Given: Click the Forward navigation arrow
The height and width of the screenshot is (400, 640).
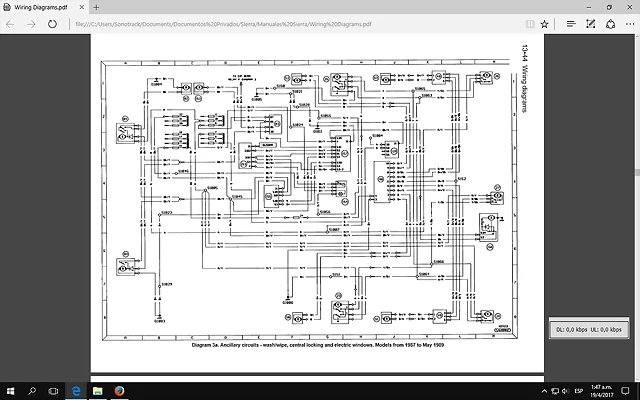Looking at the screenshot, I should pos(31,24).
